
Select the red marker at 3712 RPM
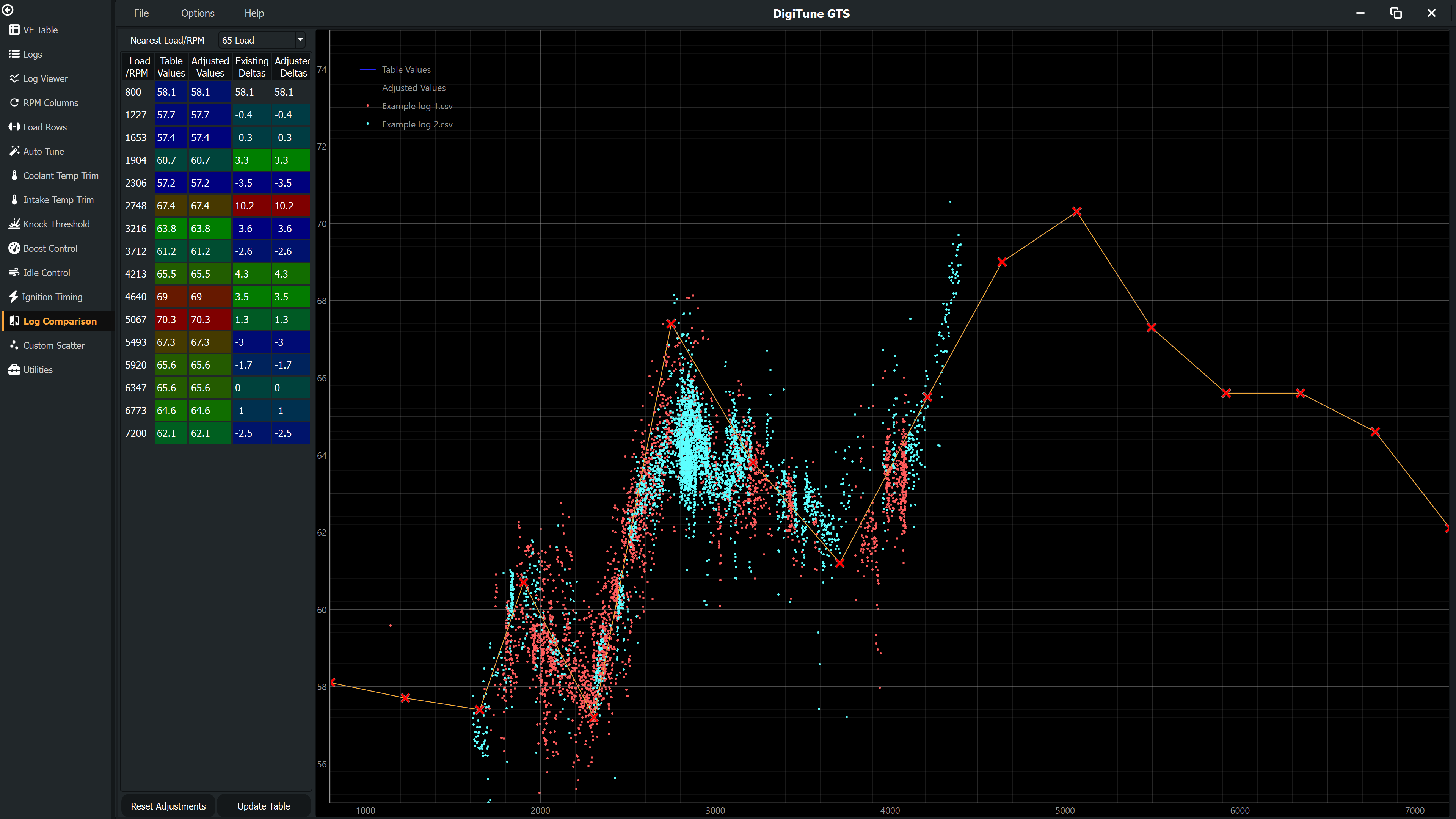[x=840, y=563]
